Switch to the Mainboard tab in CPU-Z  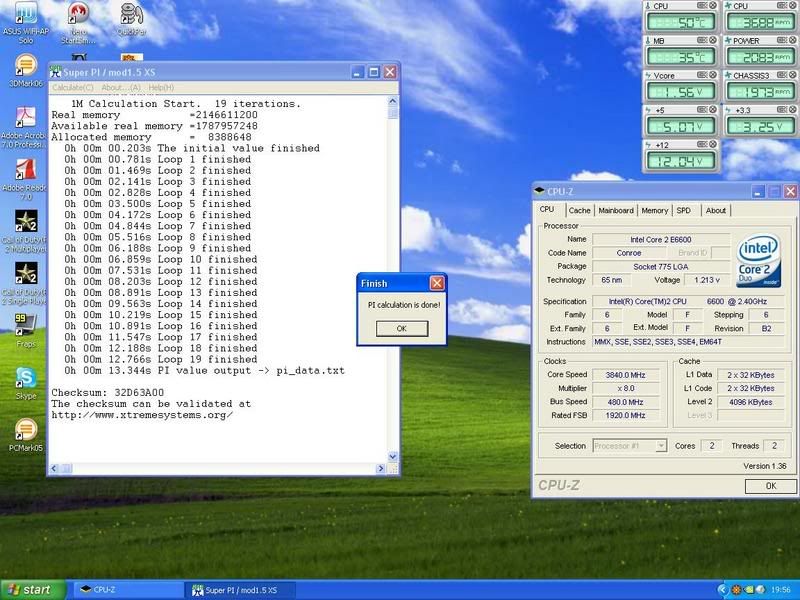coord(616,210)
